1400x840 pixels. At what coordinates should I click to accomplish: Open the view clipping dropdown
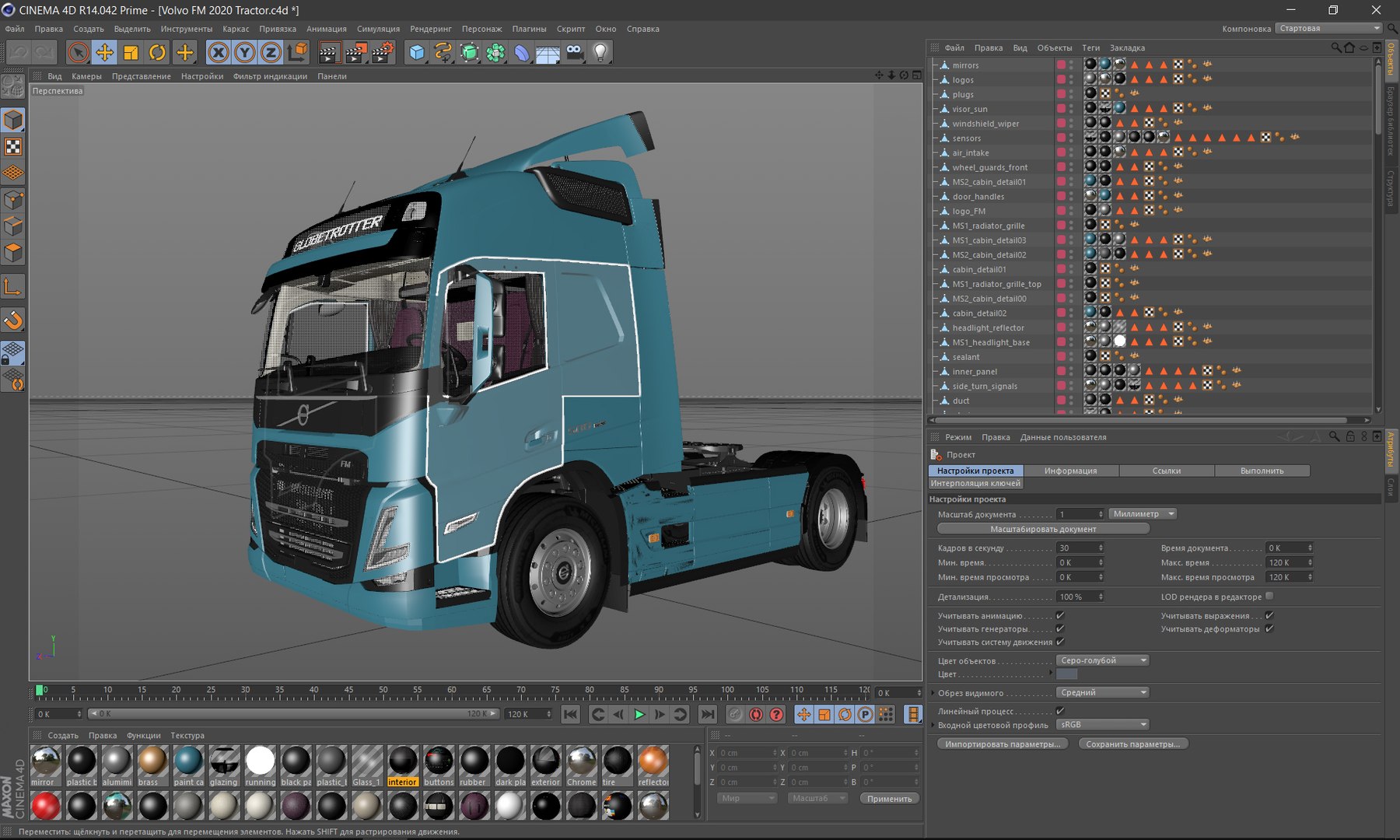click(1103, 692)
